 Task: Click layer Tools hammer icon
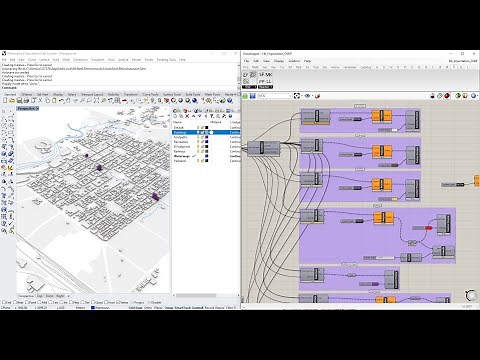point(223,116)
